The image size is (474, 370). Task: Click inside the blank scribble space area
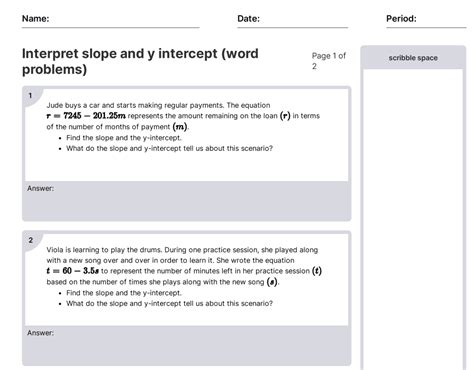(x=413, y=218)
